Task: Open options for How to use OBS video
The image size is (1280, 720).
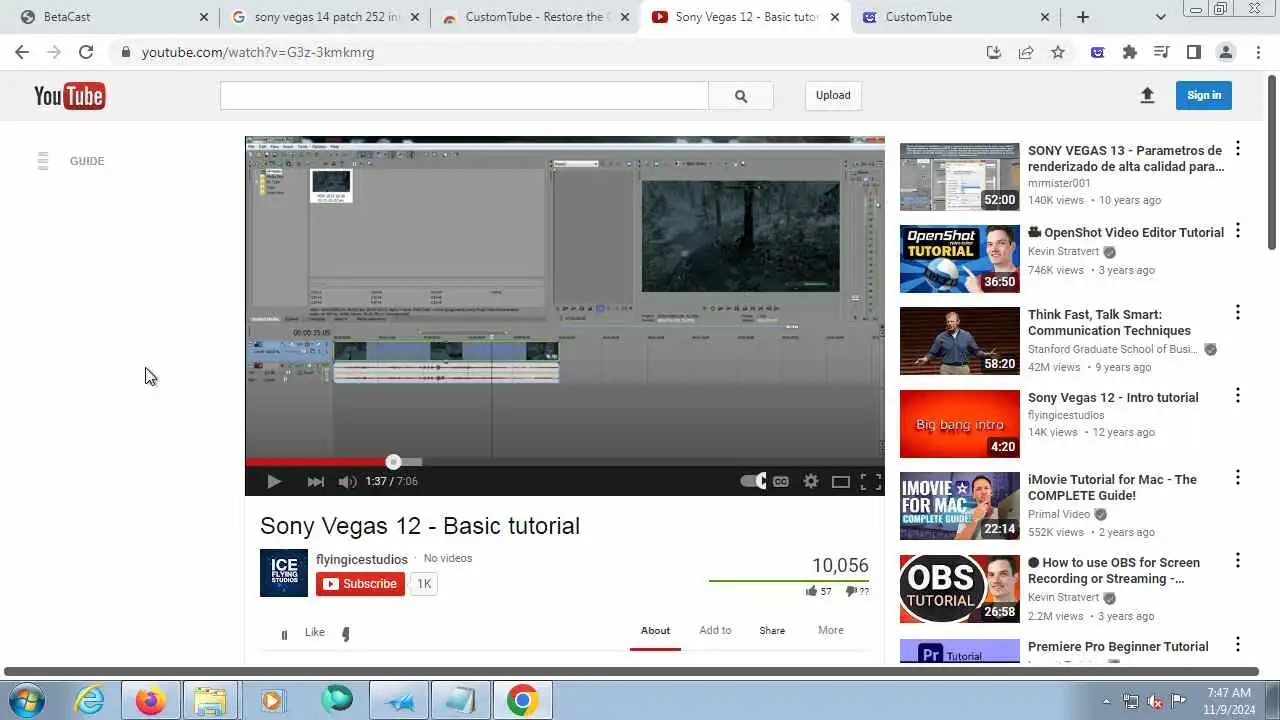Action: 1238,560
